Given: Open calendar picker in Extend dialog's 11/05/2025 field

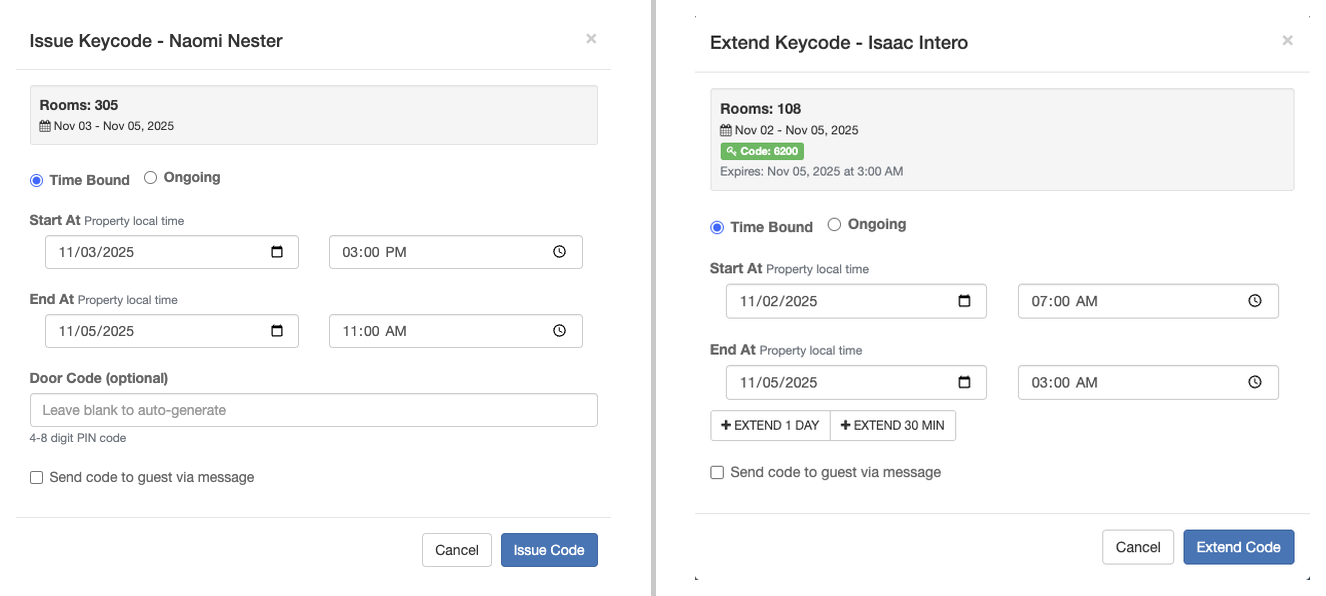Looking at the screenshot, I should point(964,382).
